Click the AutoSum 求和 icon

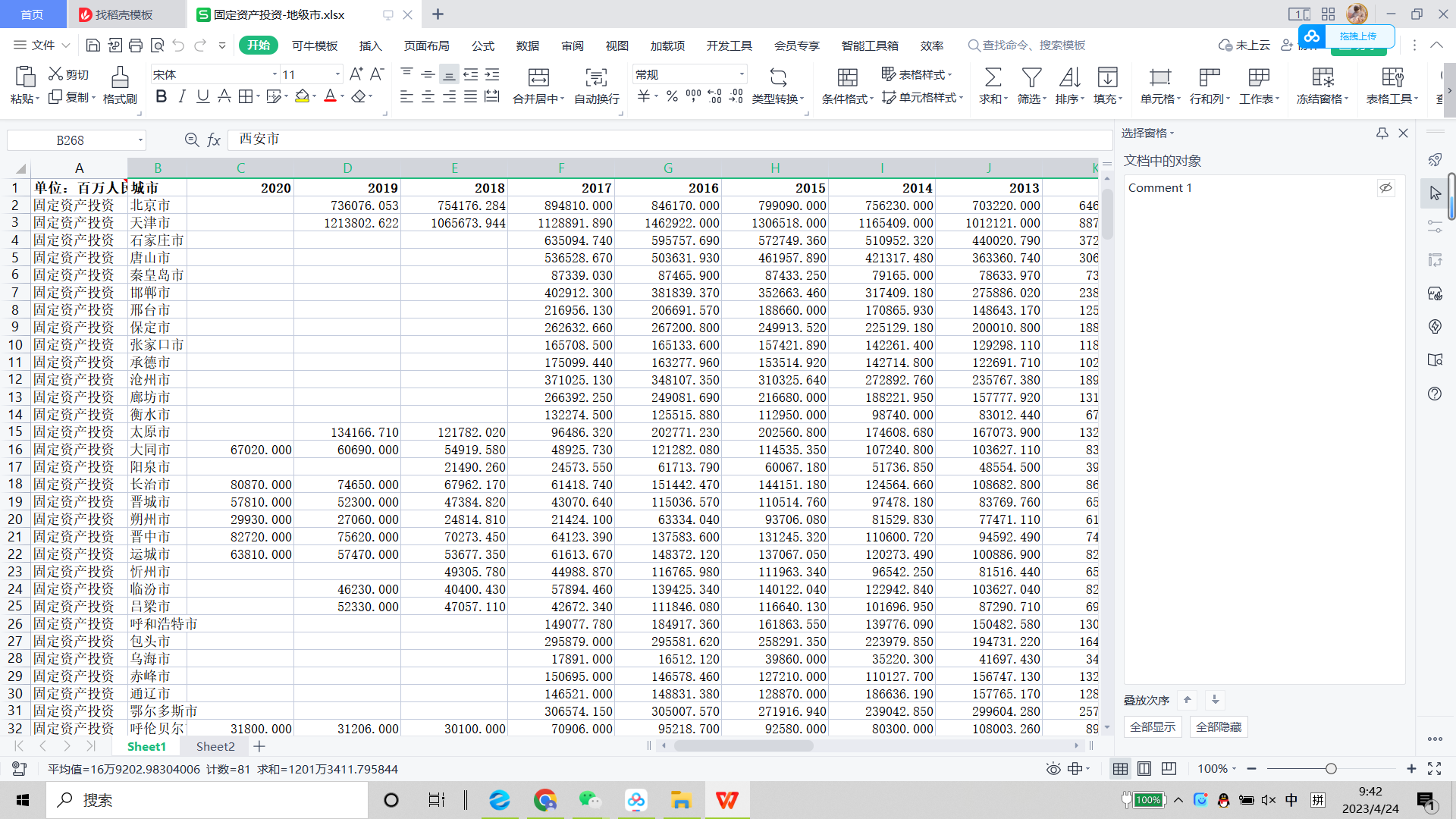[992, 77]
